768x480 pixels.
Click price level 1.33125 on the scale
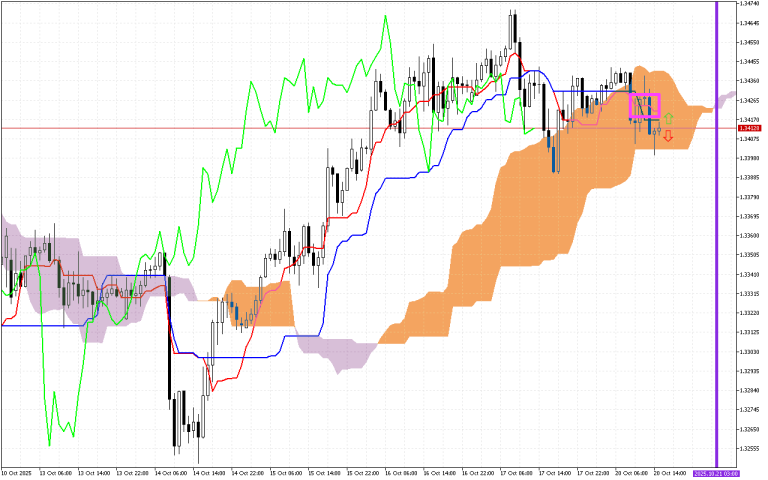point(750,333)
